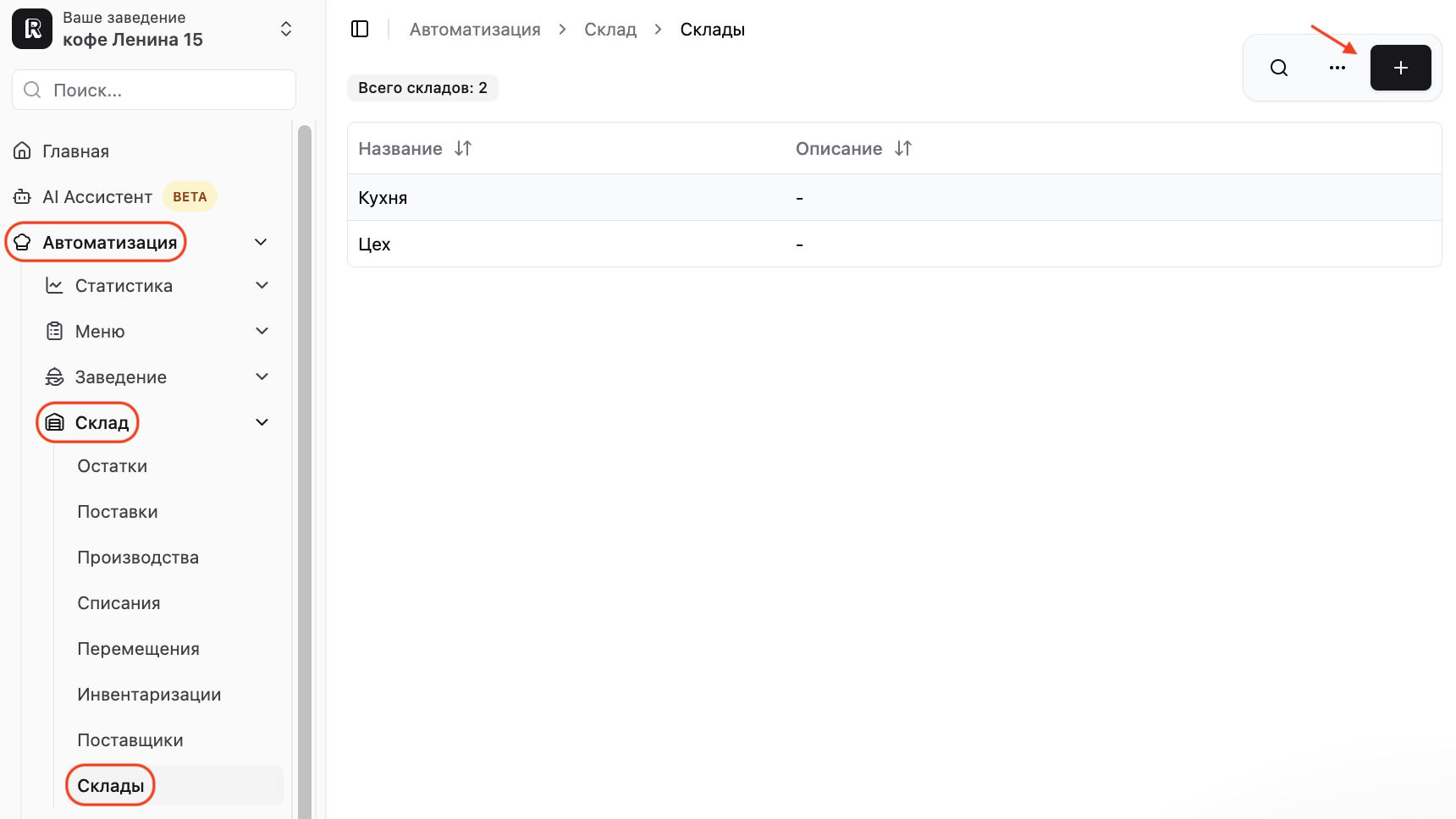Open the establishment switcher кофе Ленина 15
This screenshot has width=1456, height=819.
(153, 29)
